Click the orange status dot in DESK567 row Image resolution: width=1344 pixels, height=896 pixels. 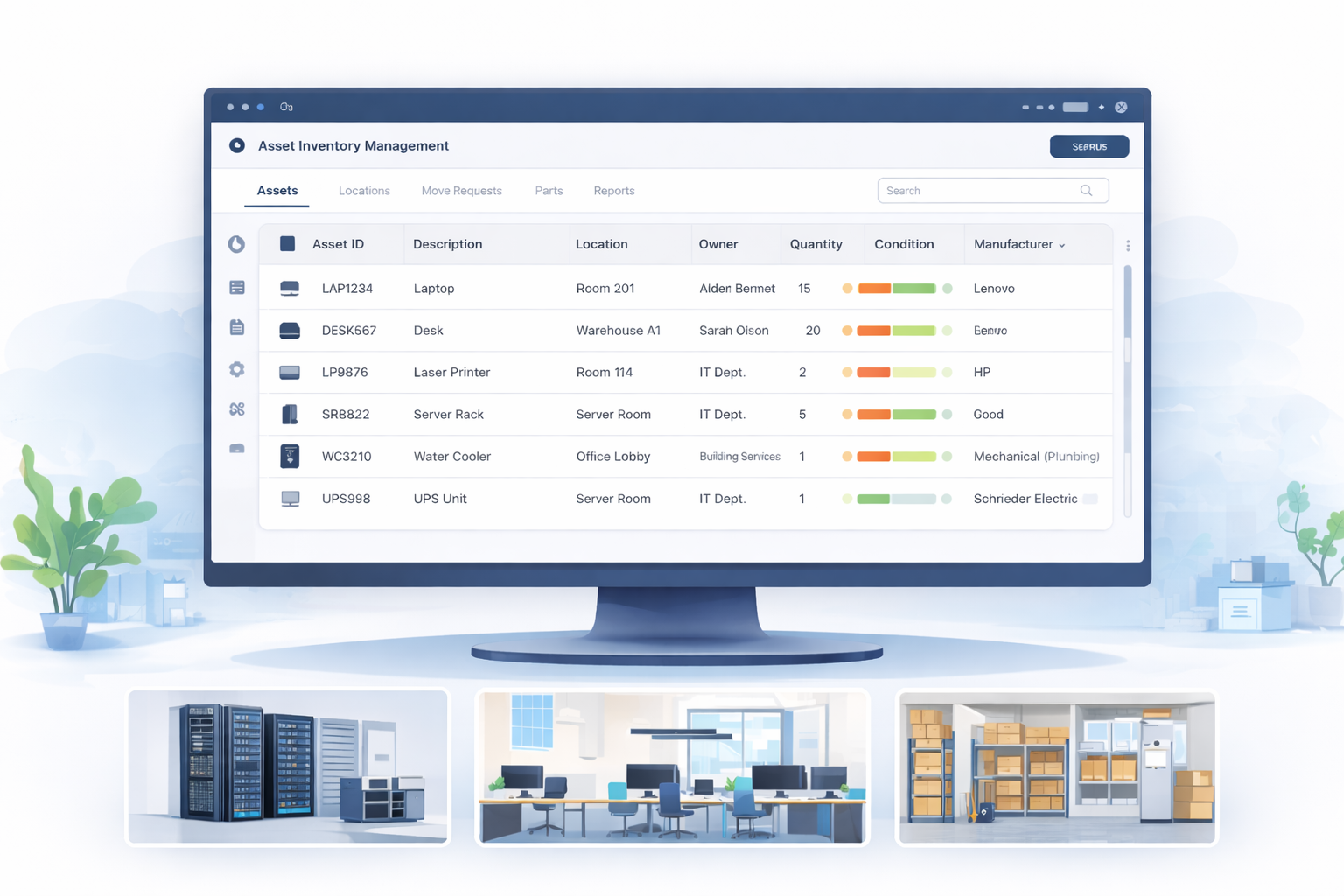click(x=847, y=331)
